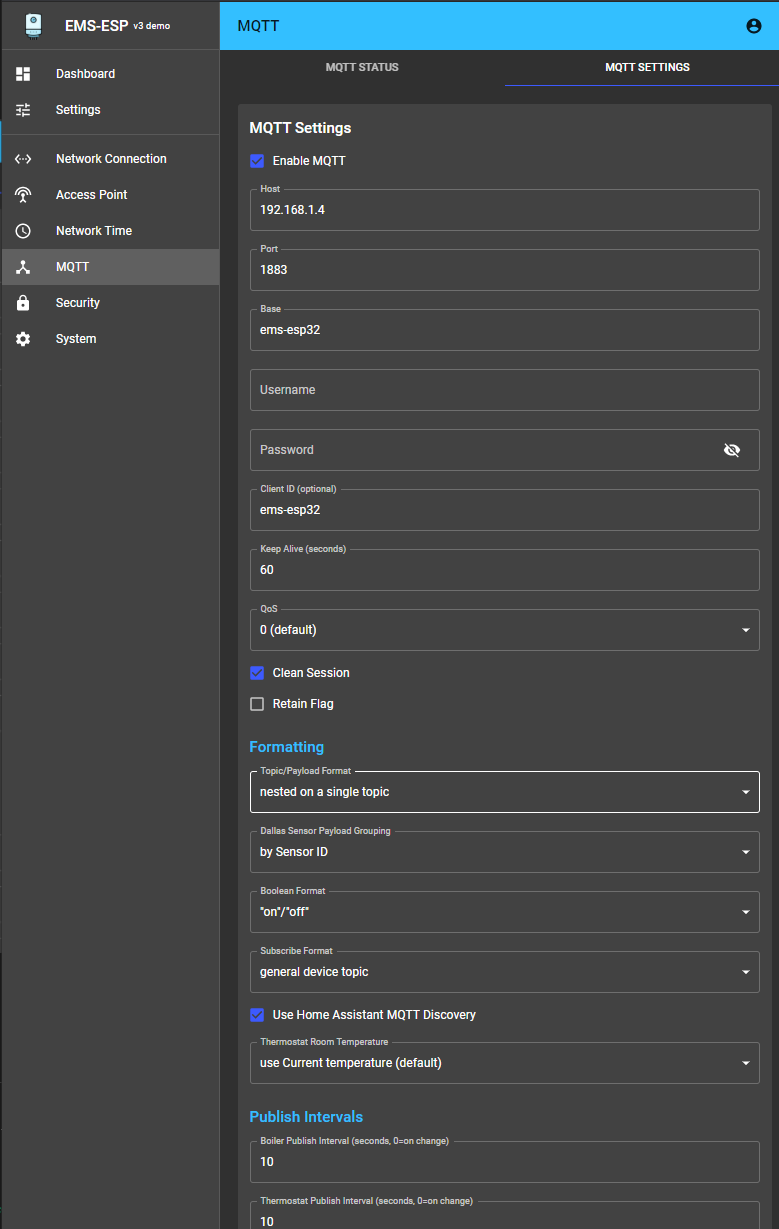Image resolution: width=779 pixels, height=1229 pixels.
Task: Click the Access Point antenna icon
Action: 23,195
